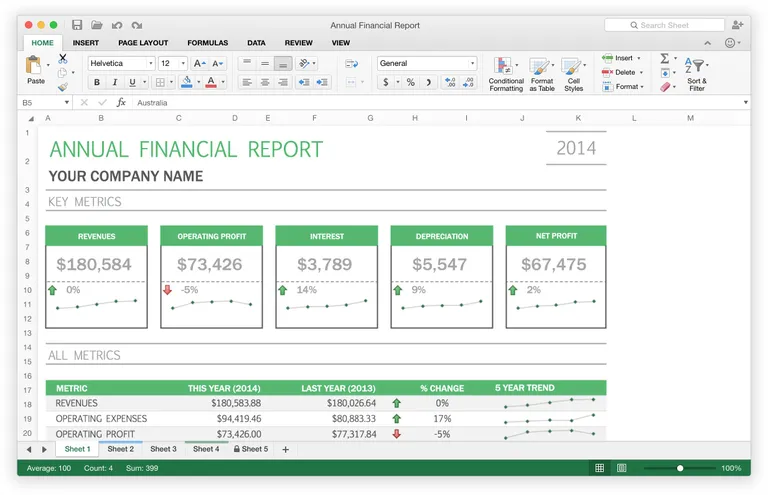
Task: Open a file with the folder icon
Action: 96,25
